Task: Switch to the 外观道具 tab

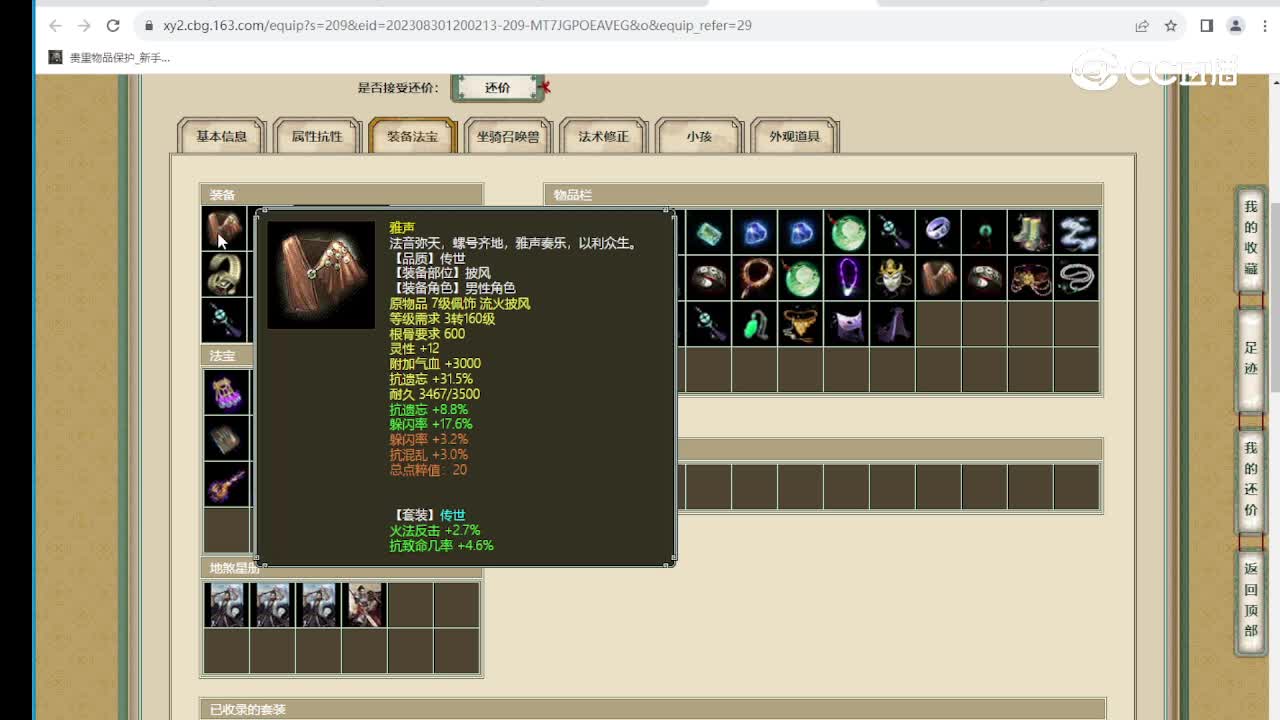Action: pyautogui.click(x=795, y=136)
